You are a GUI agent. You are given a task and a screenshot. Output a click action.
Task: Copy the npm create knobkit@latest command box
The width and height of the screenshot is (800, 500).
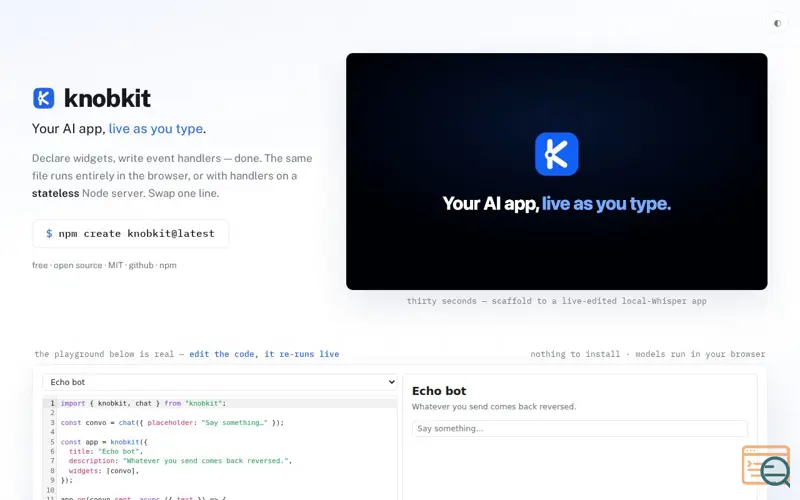pyautogui.click(x=131, y=234)
